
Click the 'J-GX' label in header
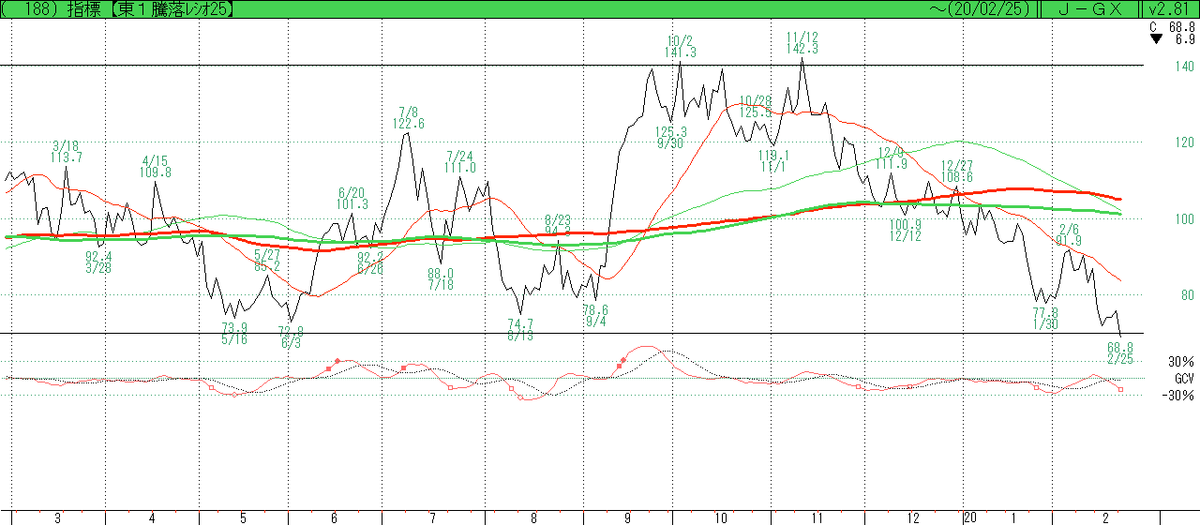point(1089,8)
